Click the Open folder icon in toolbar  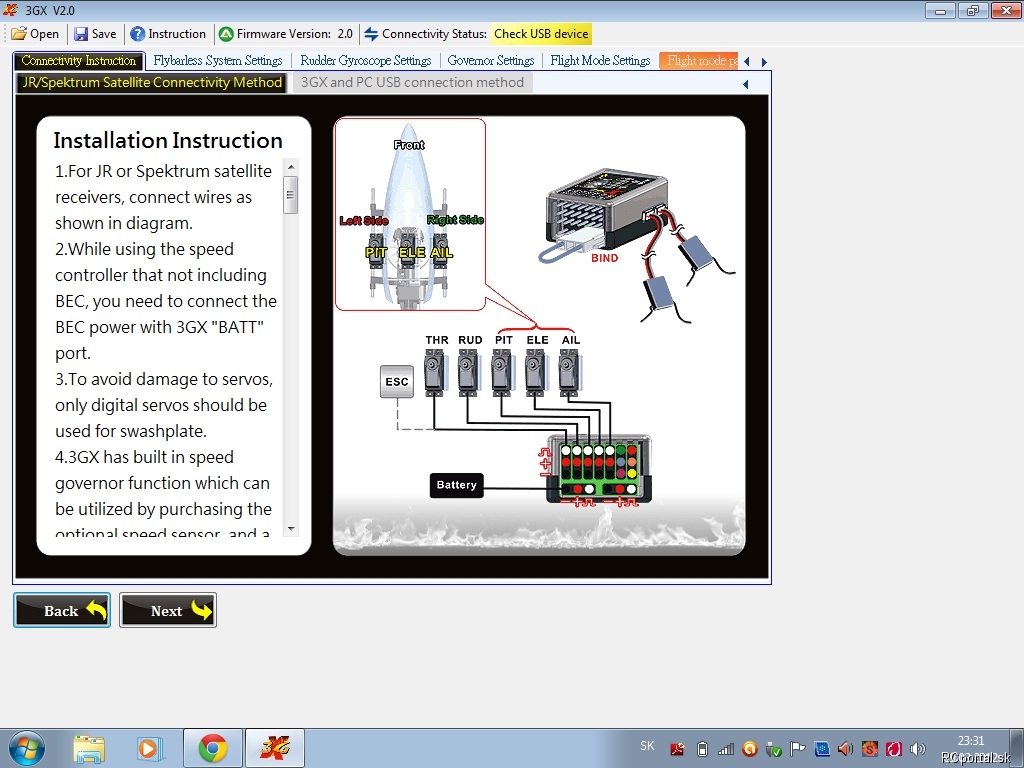(x=19, y=34)
